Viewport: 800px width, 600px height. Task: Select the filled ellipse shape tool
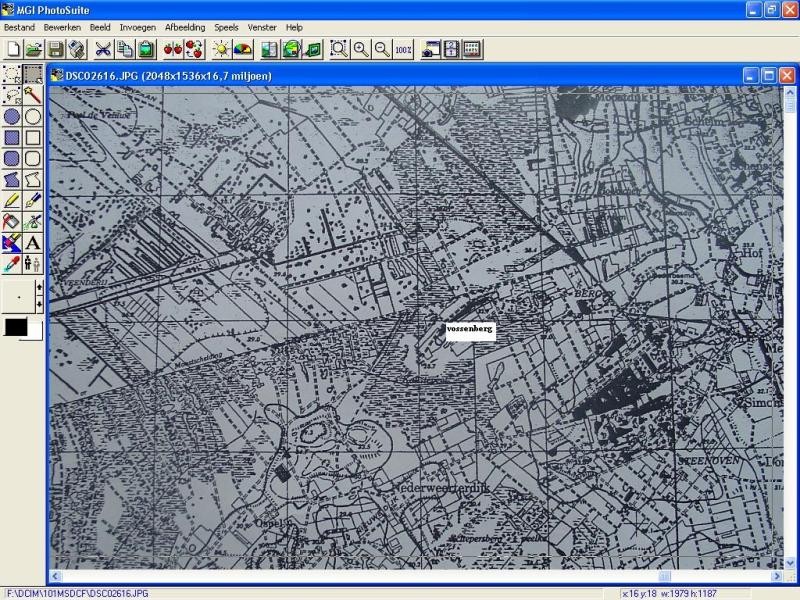pyautogui.click(x=11, y=116)
